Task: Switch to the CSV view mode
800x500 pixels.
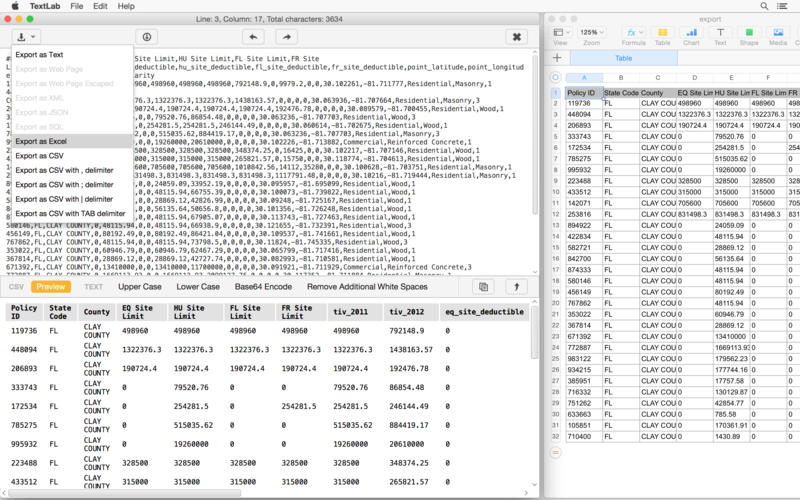Action: click(16, 287)
